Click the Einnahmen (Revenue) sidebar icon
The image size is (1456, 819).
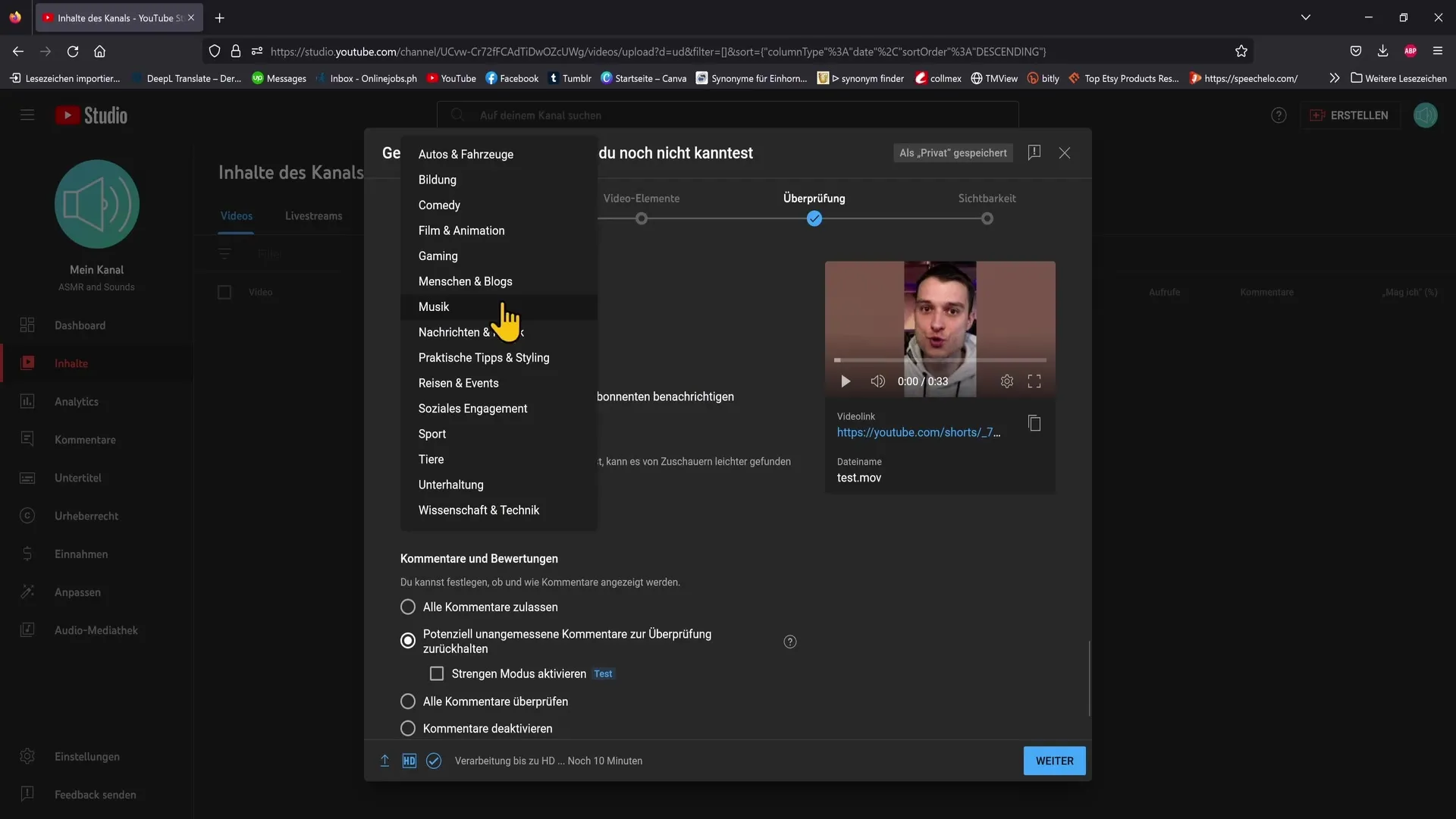[27, 554]
